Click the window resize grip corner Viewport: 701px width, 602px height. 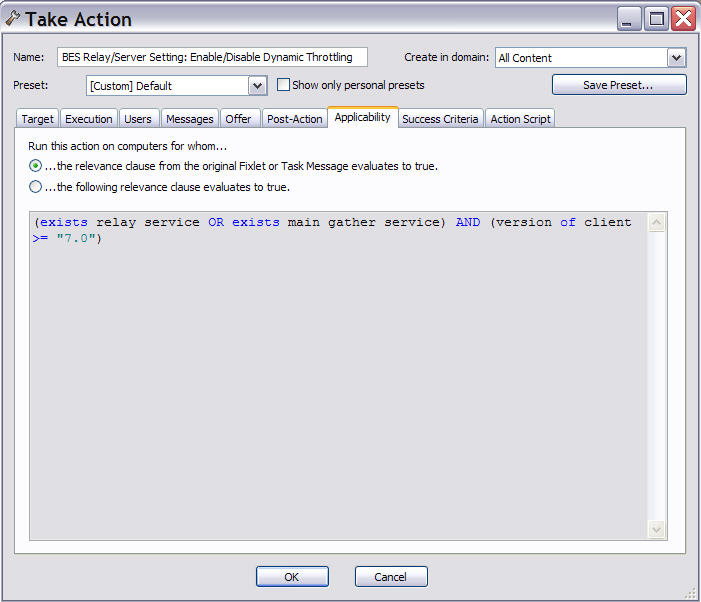point(691,593)
